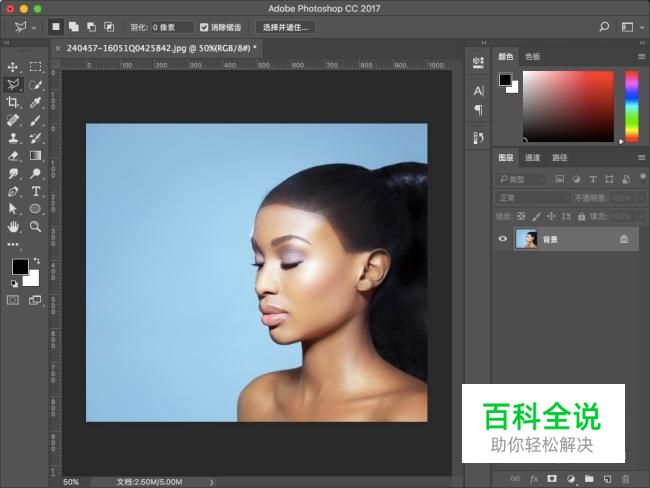This screenshot has width=650, height=488.
Task: Select the Clone Stamp tool
Action: (x=13, y=138)
